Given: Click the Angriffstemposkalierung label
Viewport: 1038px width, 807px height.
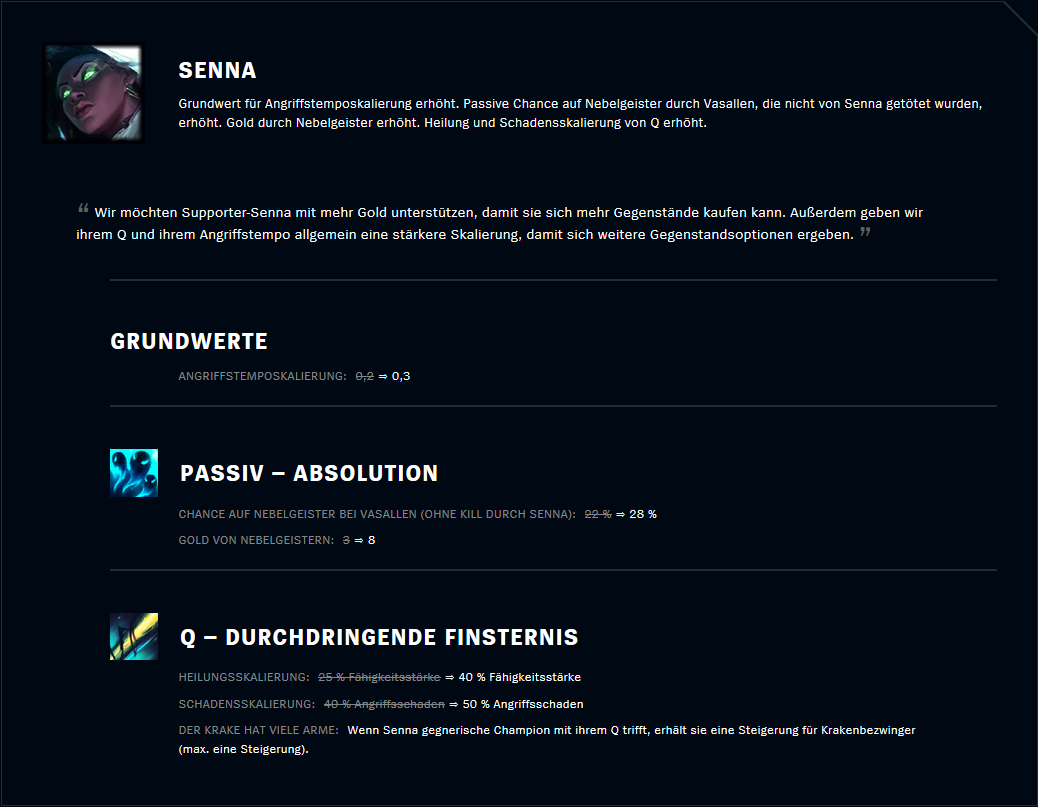Looking at the screenshot, I should click(262, 376).
